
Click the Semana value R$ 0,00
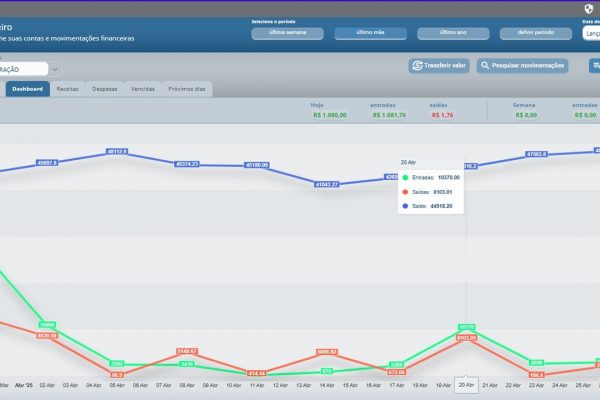point(526,115)
